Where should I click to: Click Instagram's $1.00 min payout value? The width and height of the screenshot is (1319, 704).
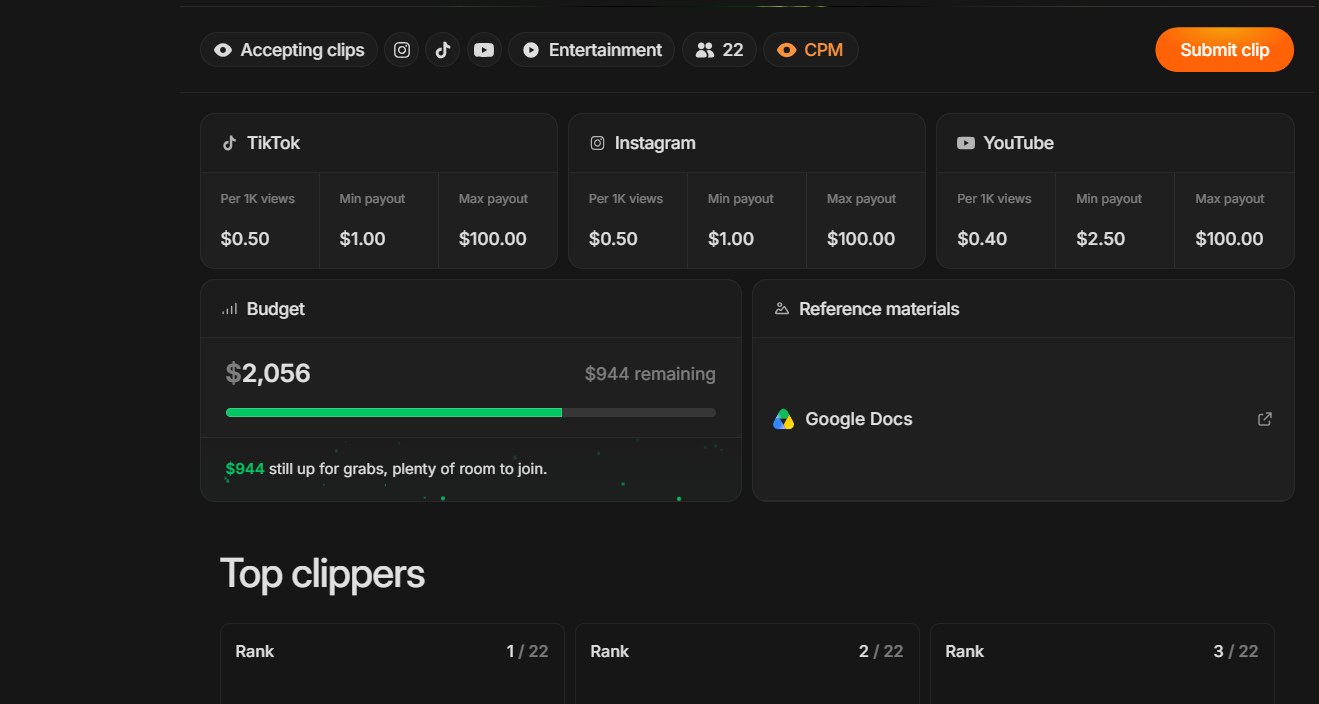[730, 239]
